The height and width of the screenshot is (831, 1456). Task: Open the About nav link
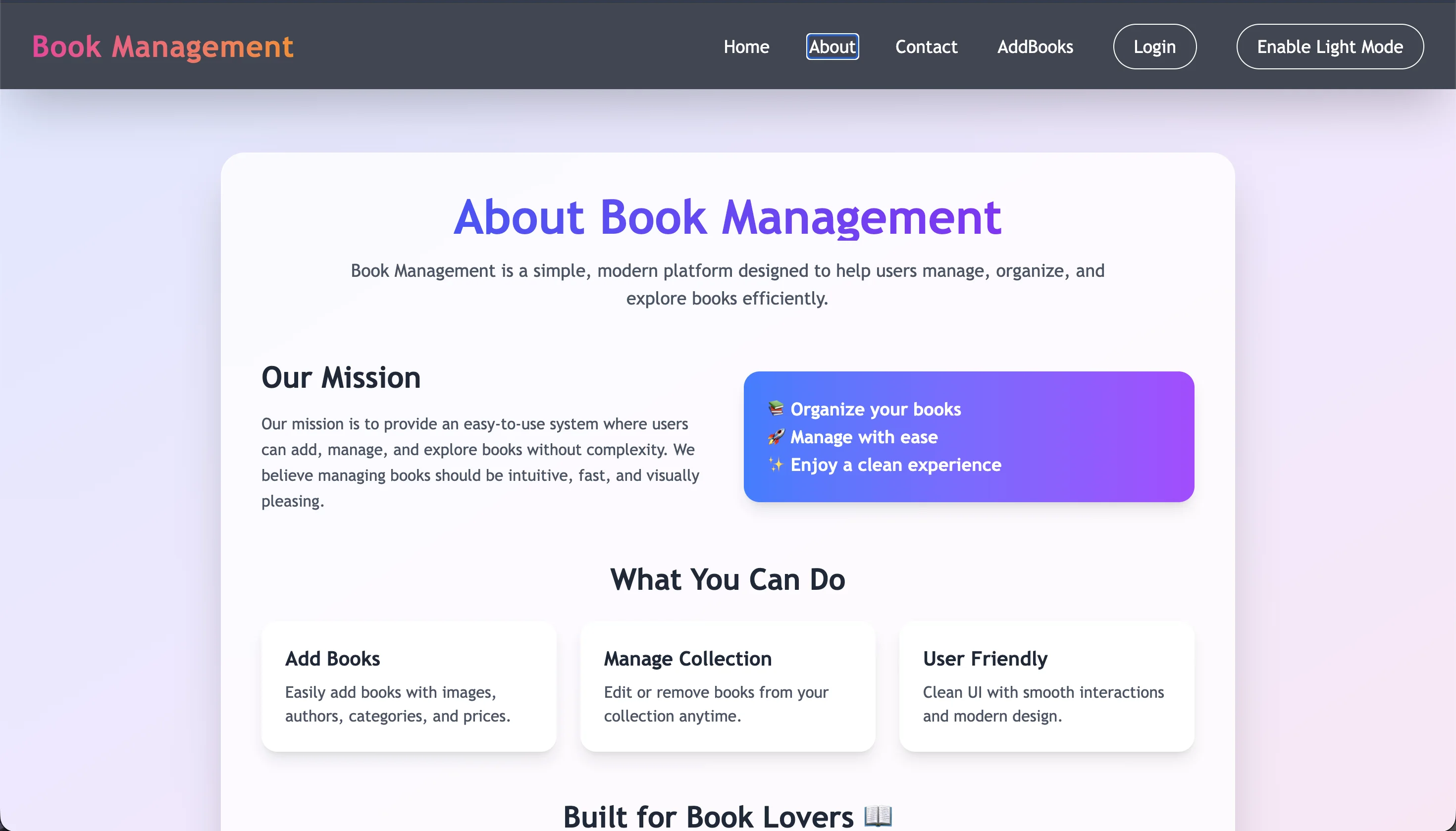(x=832, y=46)
